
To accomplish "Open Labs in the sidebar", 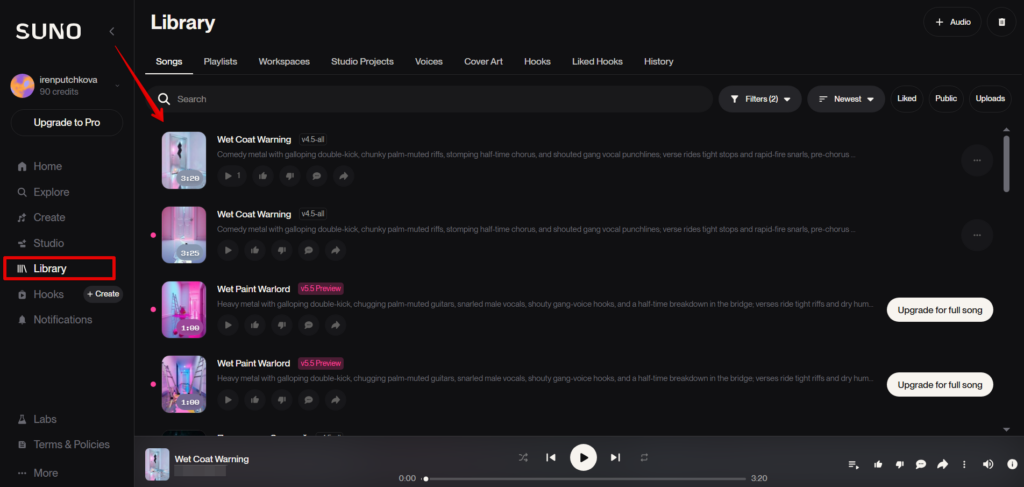I will pyautogui.click(x=37, y=419).
